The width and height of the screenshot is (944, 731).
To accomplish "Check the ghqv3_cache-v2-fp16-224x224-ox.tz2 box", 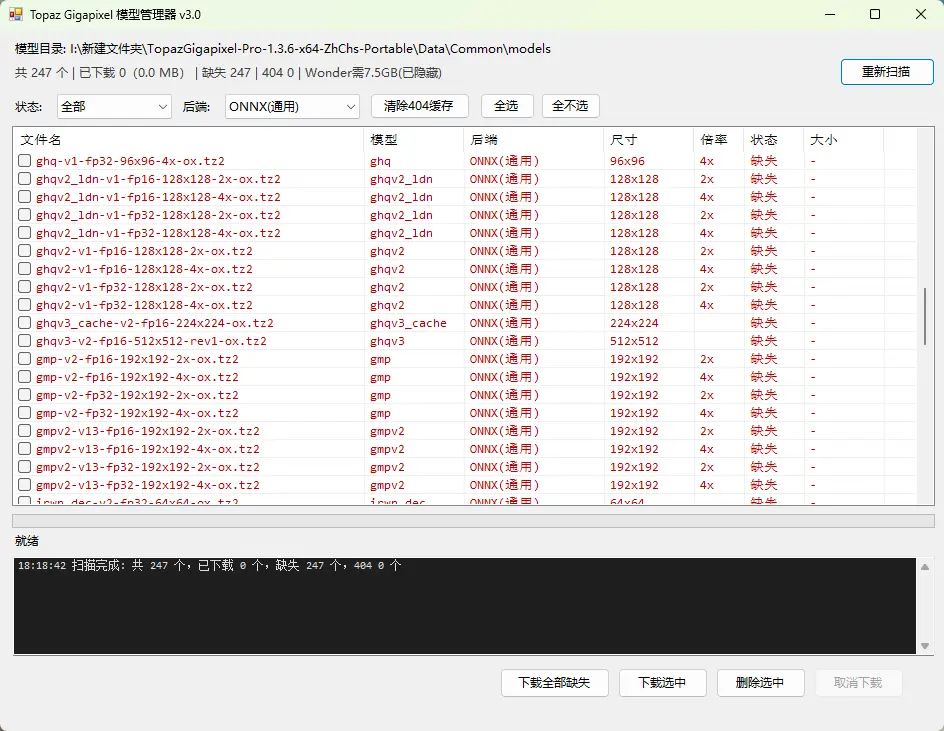I will click(24, 323).
